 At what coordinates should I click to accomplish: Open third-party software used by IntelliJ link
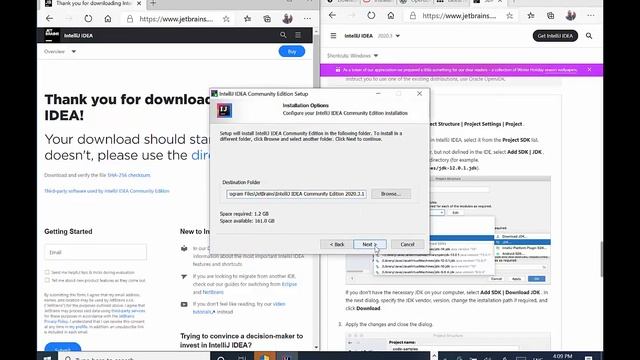[107, 191]
